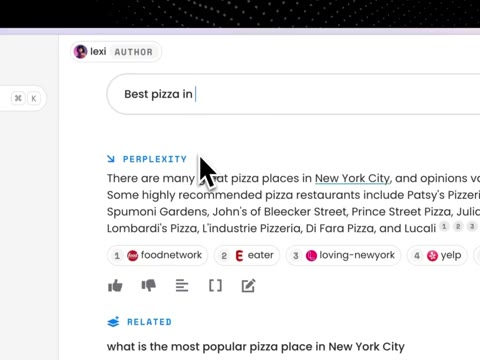This screenshot has height=360, width=480.
Task: Focus the Best pizza in search field
Action: 293,94
